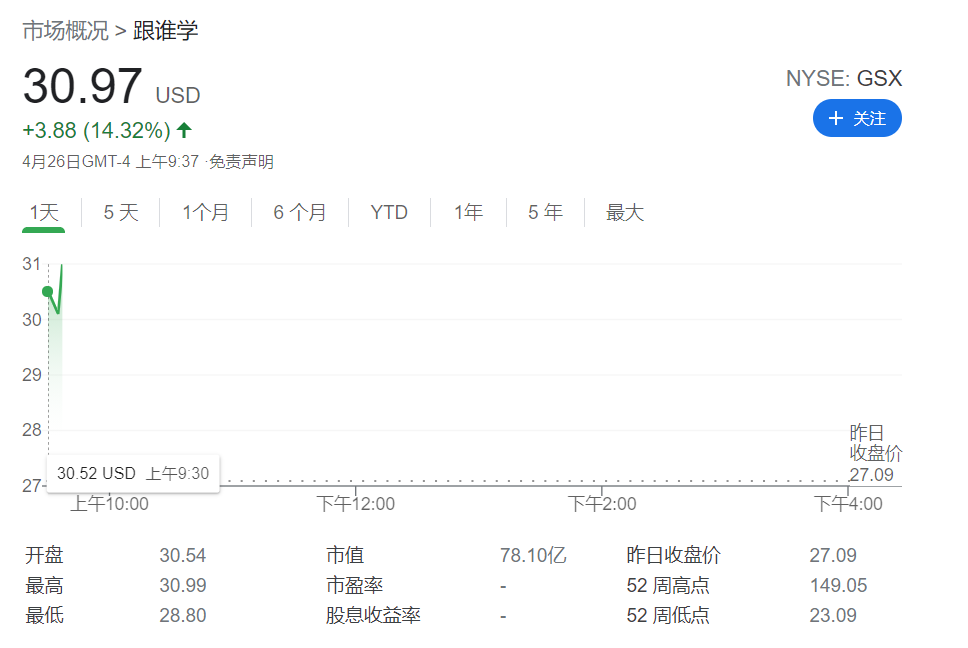Click the 市值 value 78.10亿
968x648 pixels.
pos(533,555)
